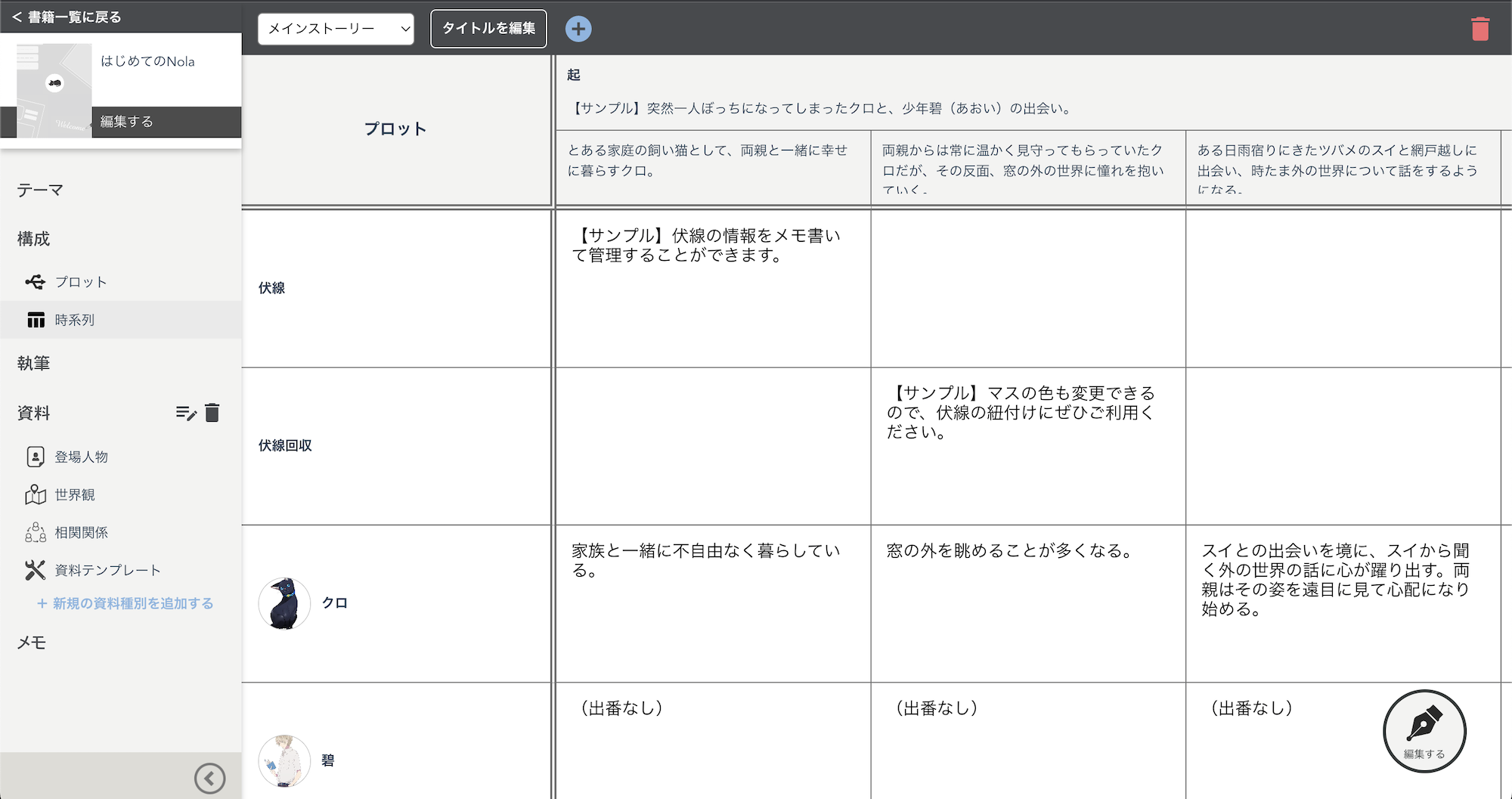1512x799 pixels.
Task: Click empty 伏線回収 cell in first column
Action: pos(713,446)
